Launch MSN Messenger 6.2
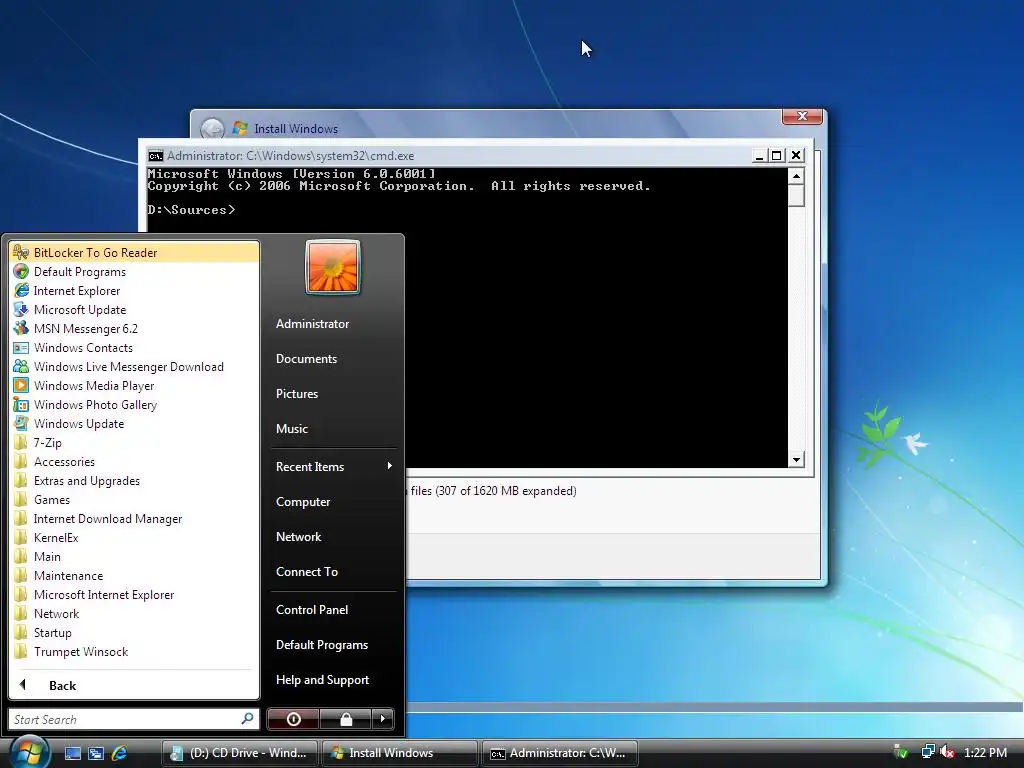The height and width of the screenshot is (768, 1024). click(134, 328)
